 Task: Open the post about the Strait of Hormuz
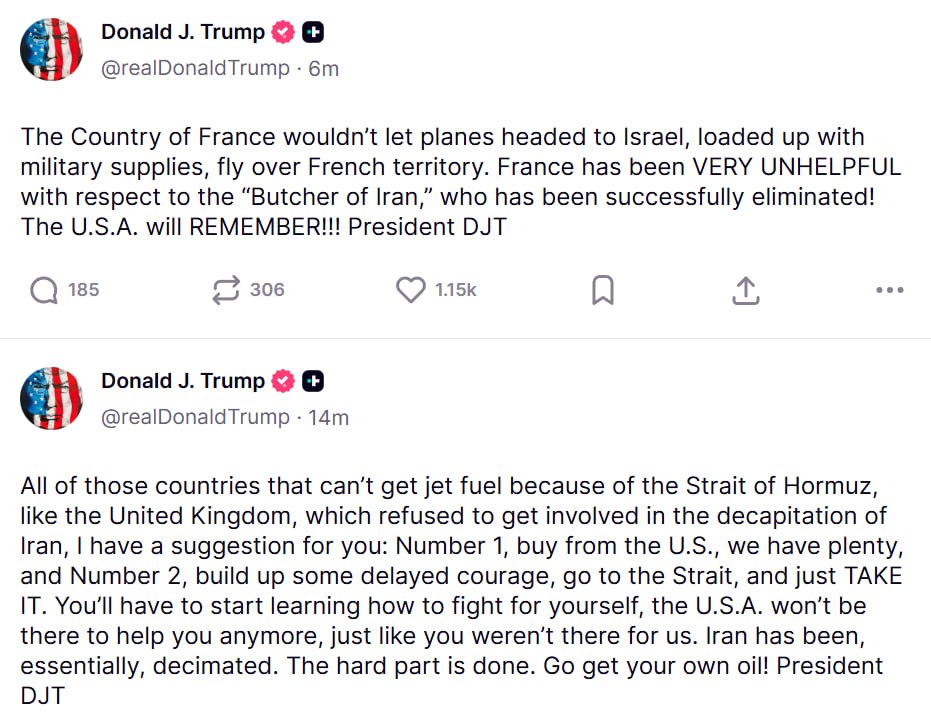(460, 590)
